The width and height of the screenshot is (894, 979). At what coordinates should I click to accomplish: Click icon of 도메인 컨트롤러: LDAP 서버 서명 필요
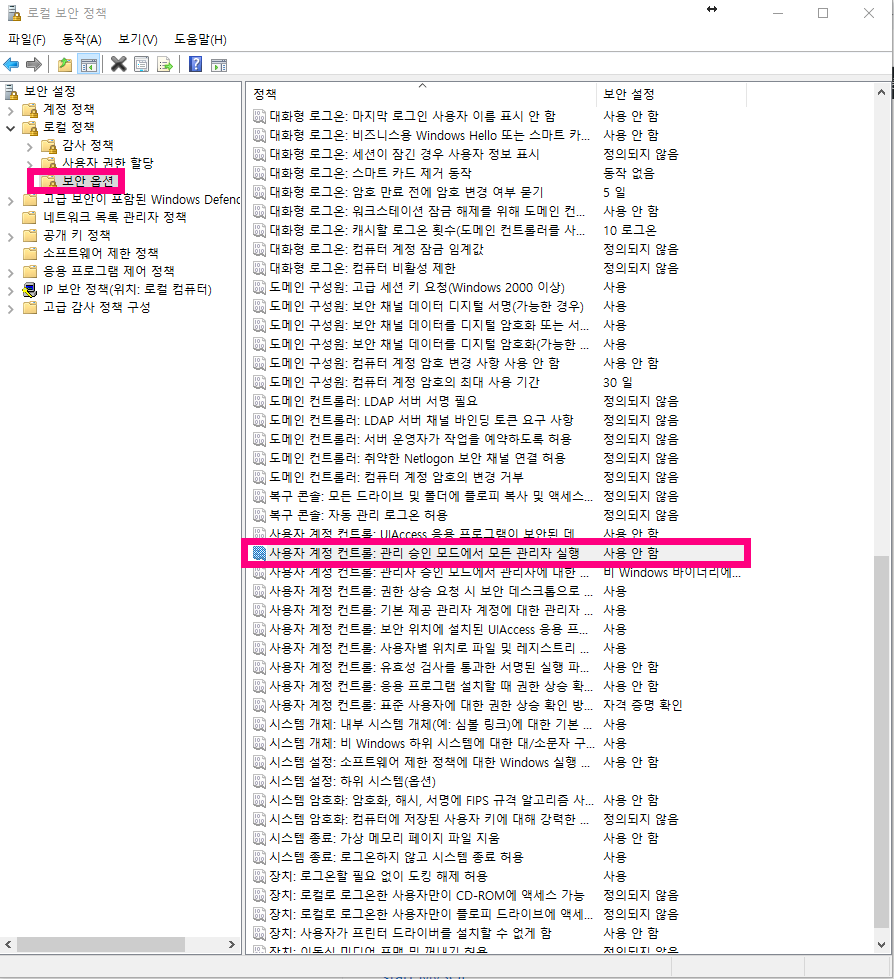(x=259, y=401)
